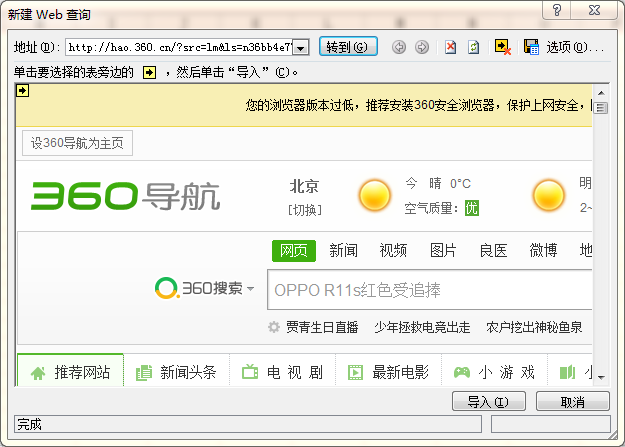Viewport: 625px width, 447px height.
Task: Click the hide table selection icons button
Action: [x=503, y=47]
